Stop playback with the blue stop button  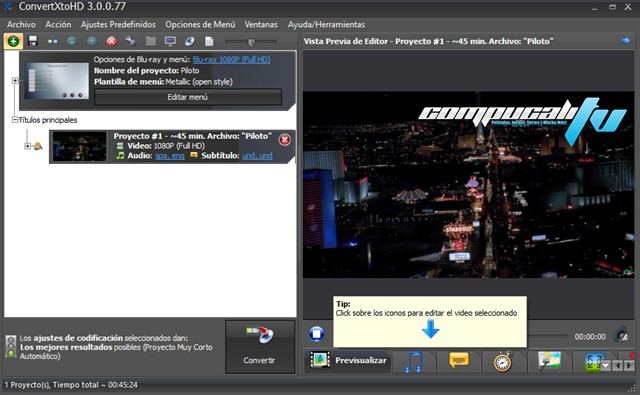pyautogui.click(x=316, y=334)
